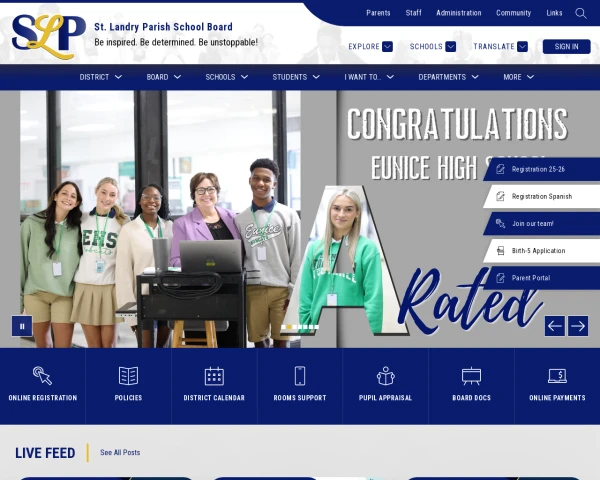This screenshot has width=600, height=480.
Task: Select the last slide indicator dot
Action: pyautogui.click(x=316, y=327)
